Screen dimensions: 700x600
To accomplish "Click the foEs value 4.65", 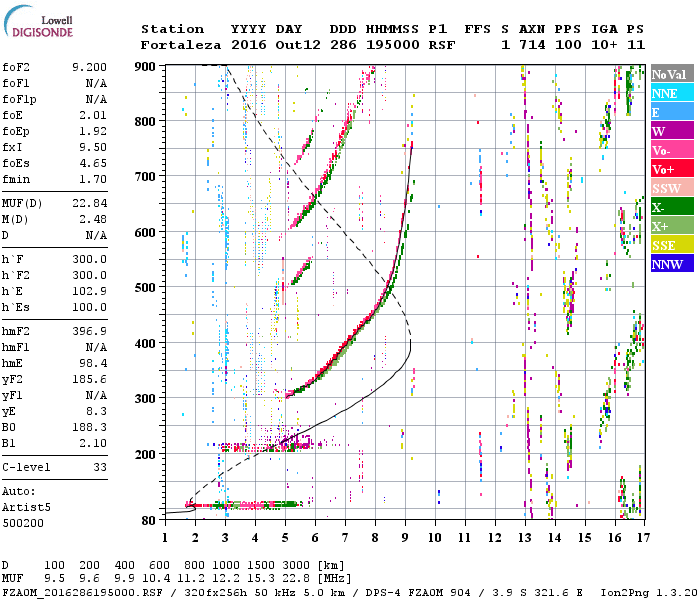I will 93,163.
